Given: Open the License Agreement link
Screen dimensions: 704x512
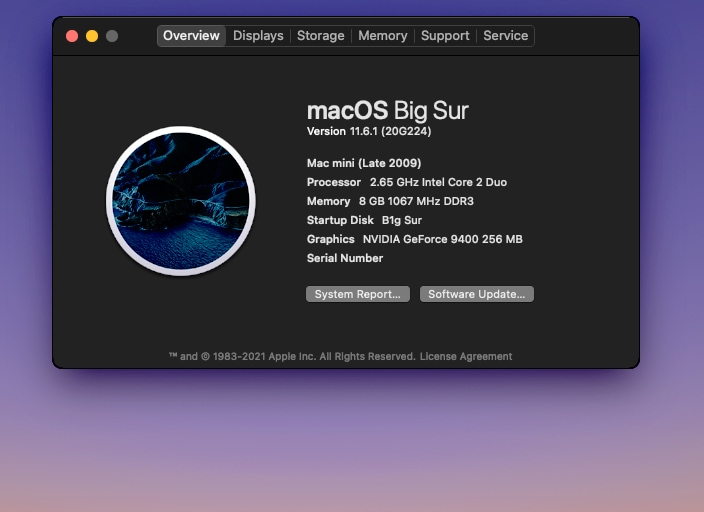Looking at the screenshot, I should tap(466, 357).
